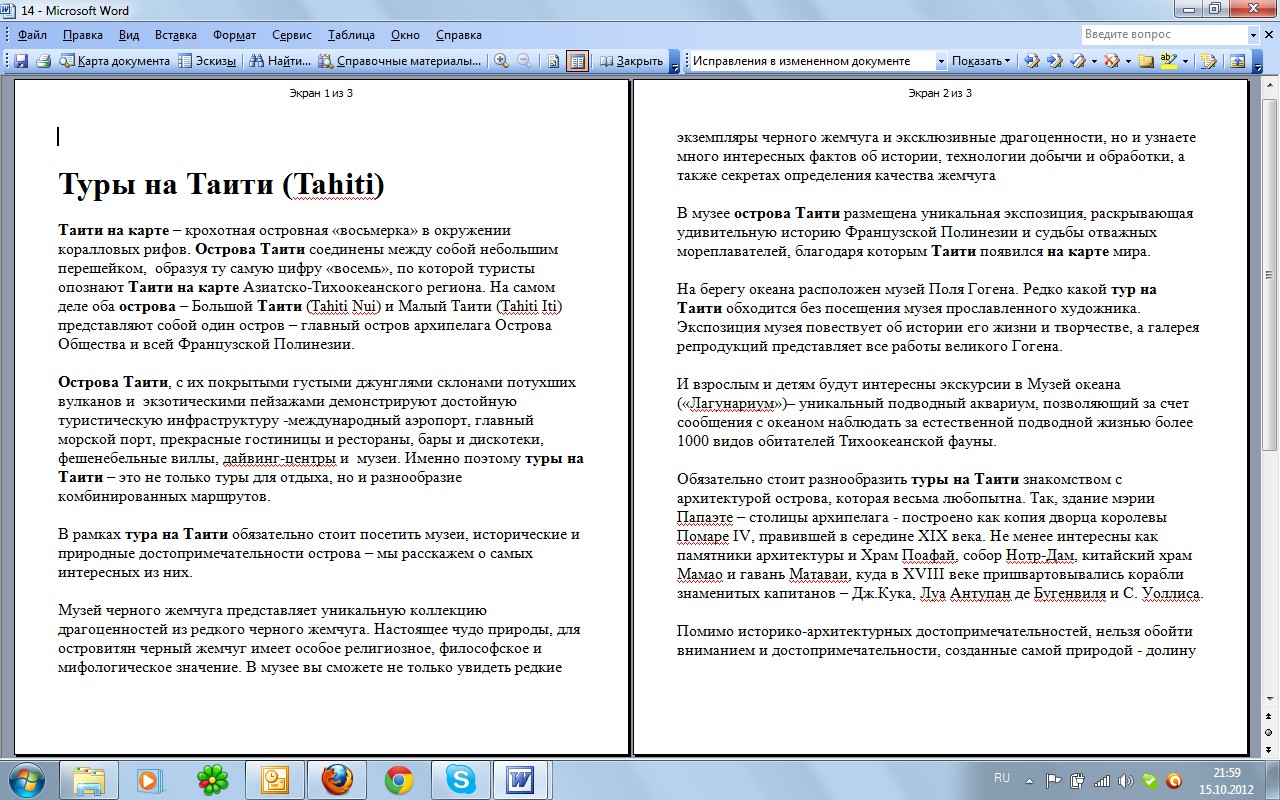Open the Outlook taskbar icon

pyautogui.click(x=274, y=779)
